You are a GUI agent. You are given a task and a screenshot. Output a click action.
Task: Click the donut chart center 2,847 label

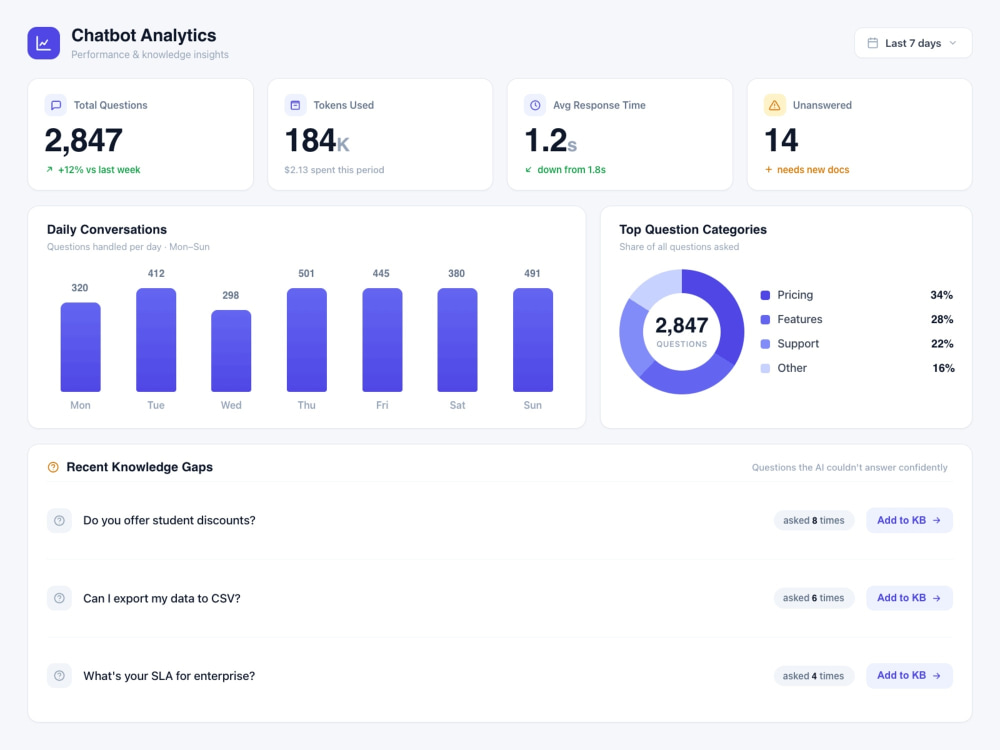[x=682, y=326]
